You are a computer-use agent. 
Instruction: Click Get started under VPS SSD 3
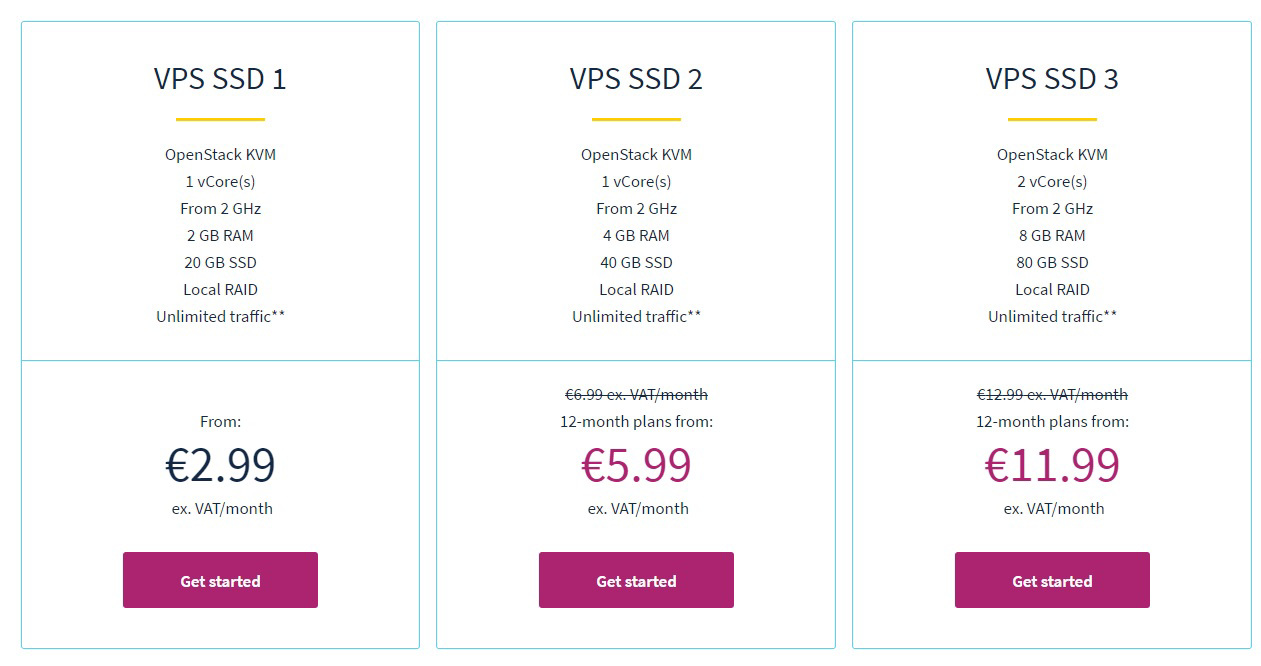(1052, 580)
